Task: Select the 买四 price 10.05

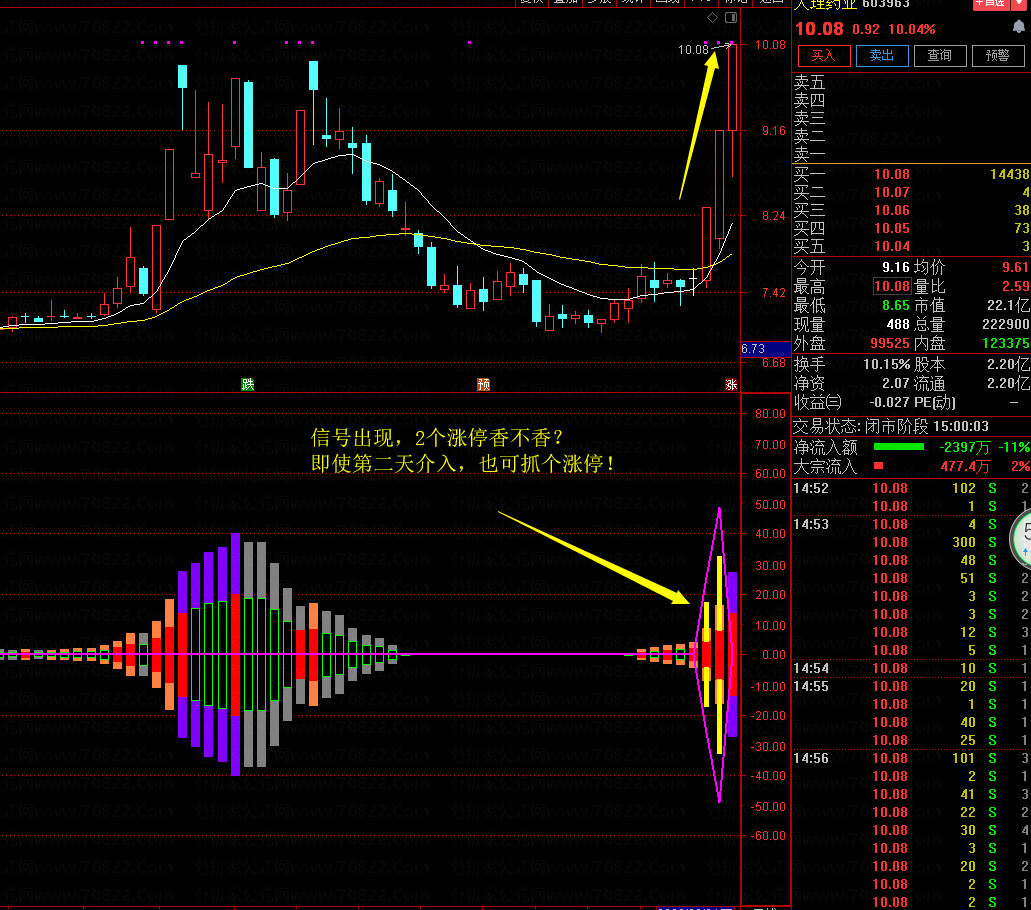Action: [892, 228]
